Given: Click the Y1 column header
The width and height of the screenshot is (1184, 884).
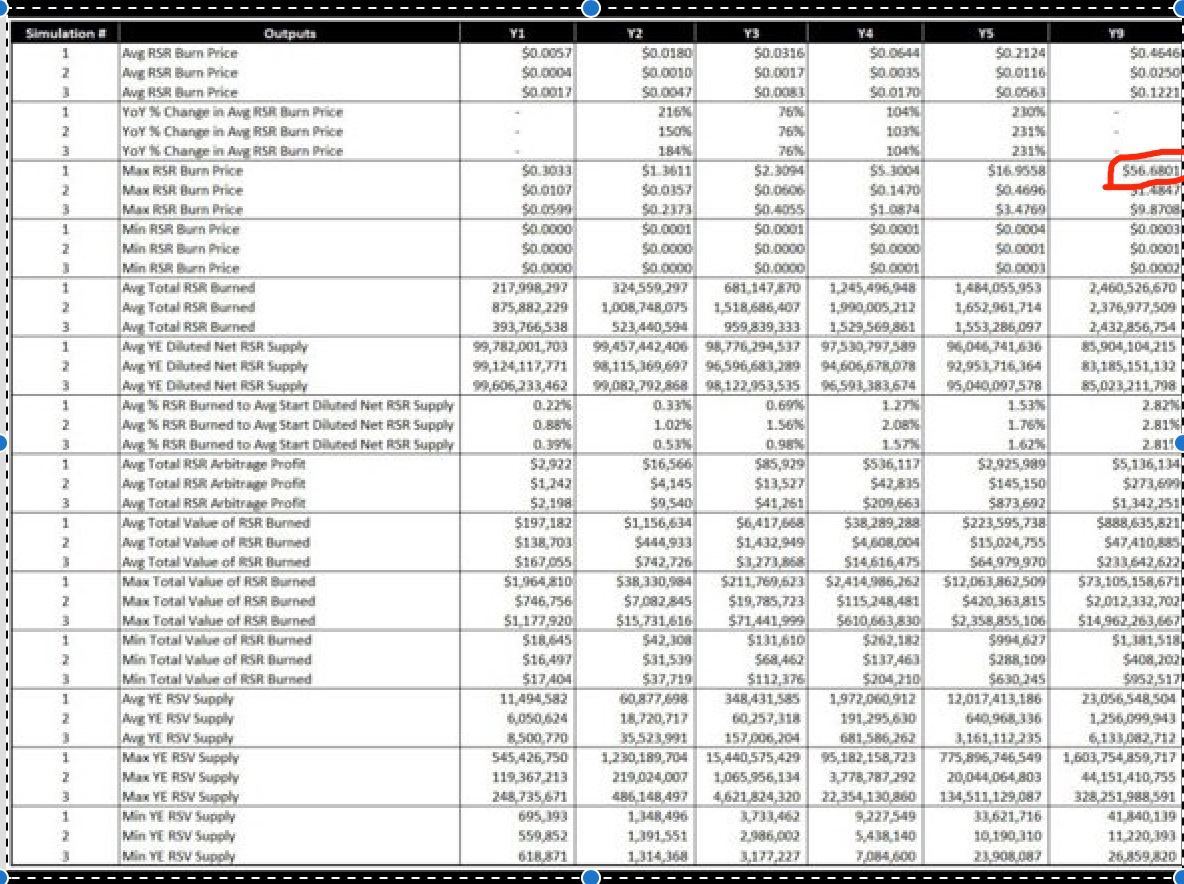Looking at the screenshot, I should (517, 33).
